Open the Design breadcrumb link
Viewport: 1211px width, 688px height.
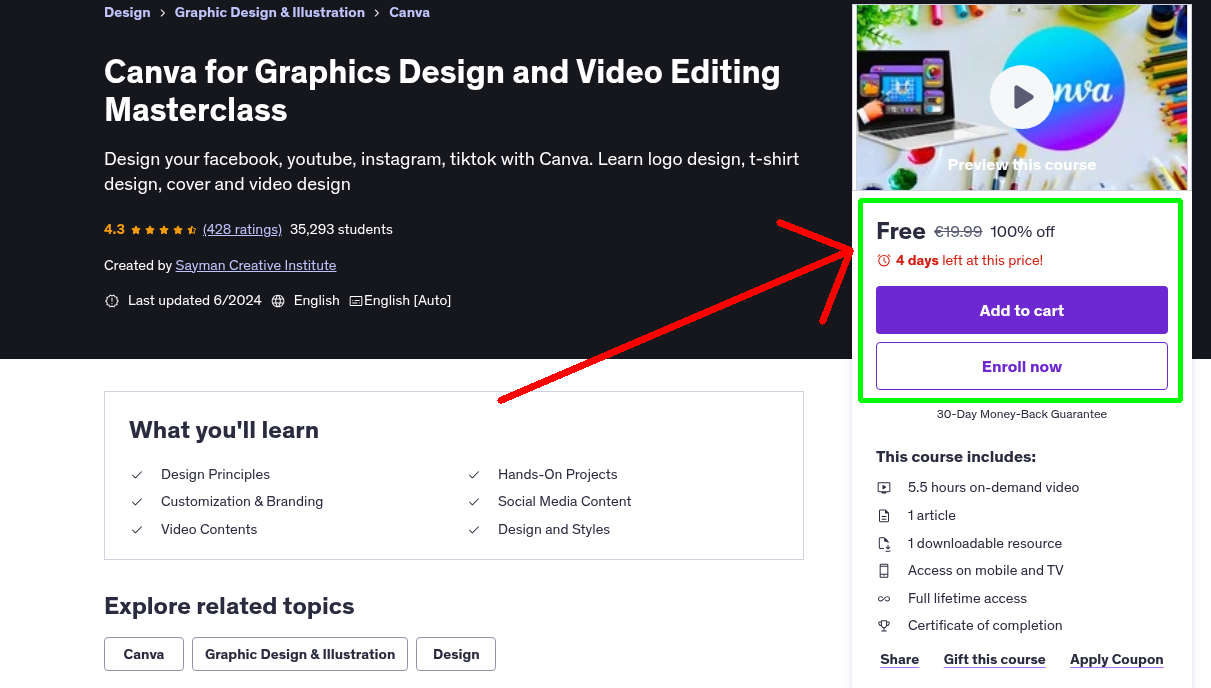pos(127,12)
